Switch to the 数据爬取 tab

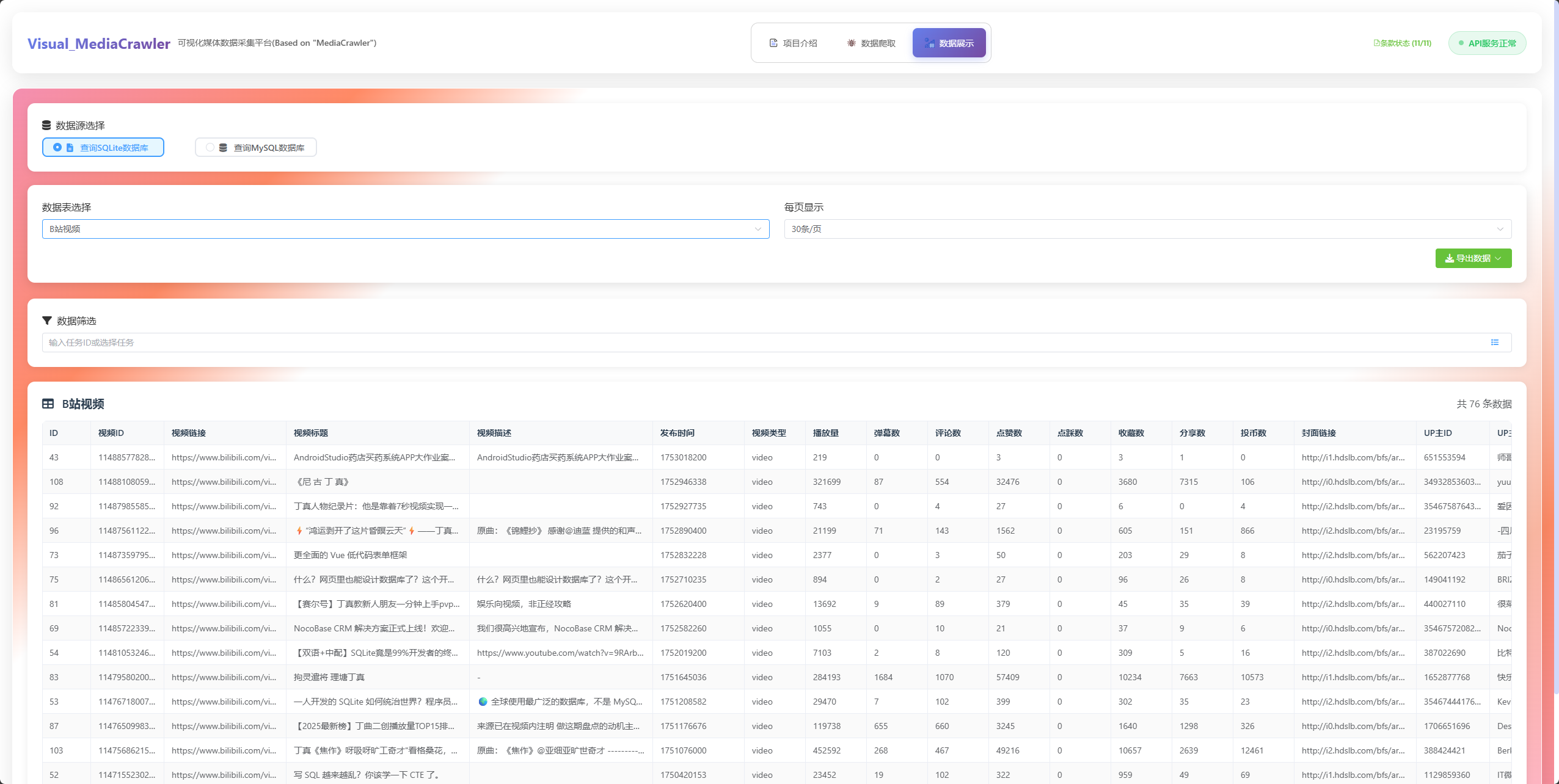click(x=871, y=43)
